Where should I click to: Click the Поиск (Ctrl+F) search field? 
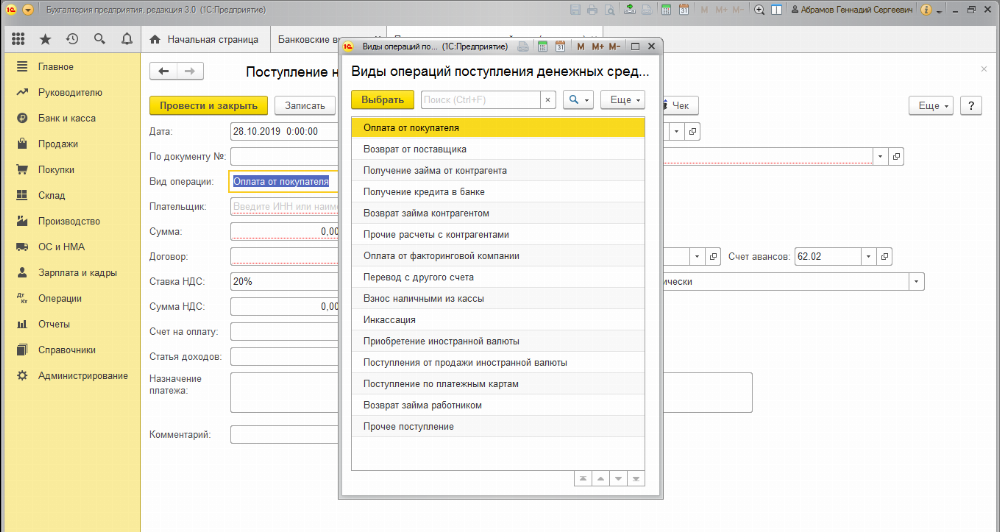pyautogui.click(x=479, y=100)
